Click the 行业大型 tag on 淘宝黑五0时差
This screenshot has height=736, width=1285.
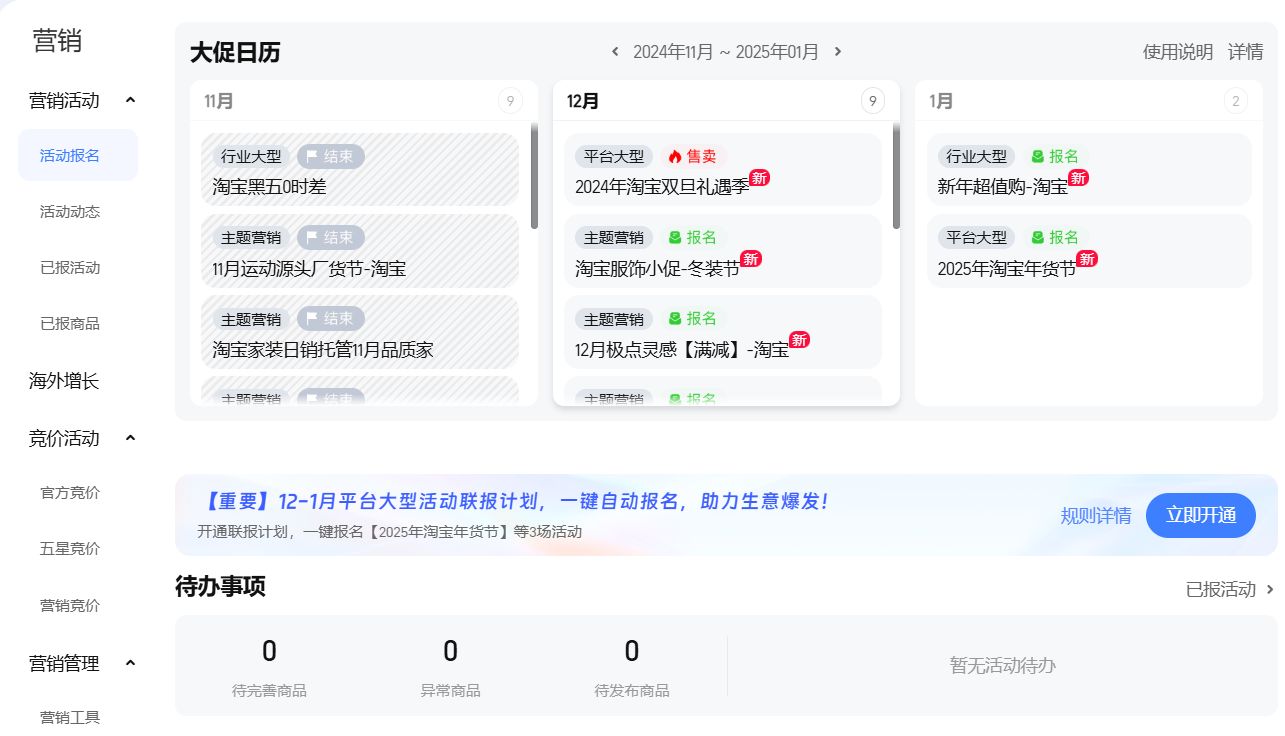[251, 156]
